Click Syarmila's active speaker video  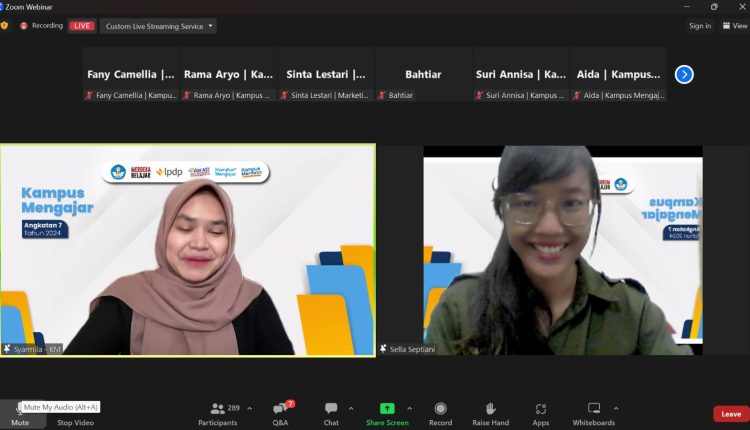pyautogui.click(x=188, y=250)
